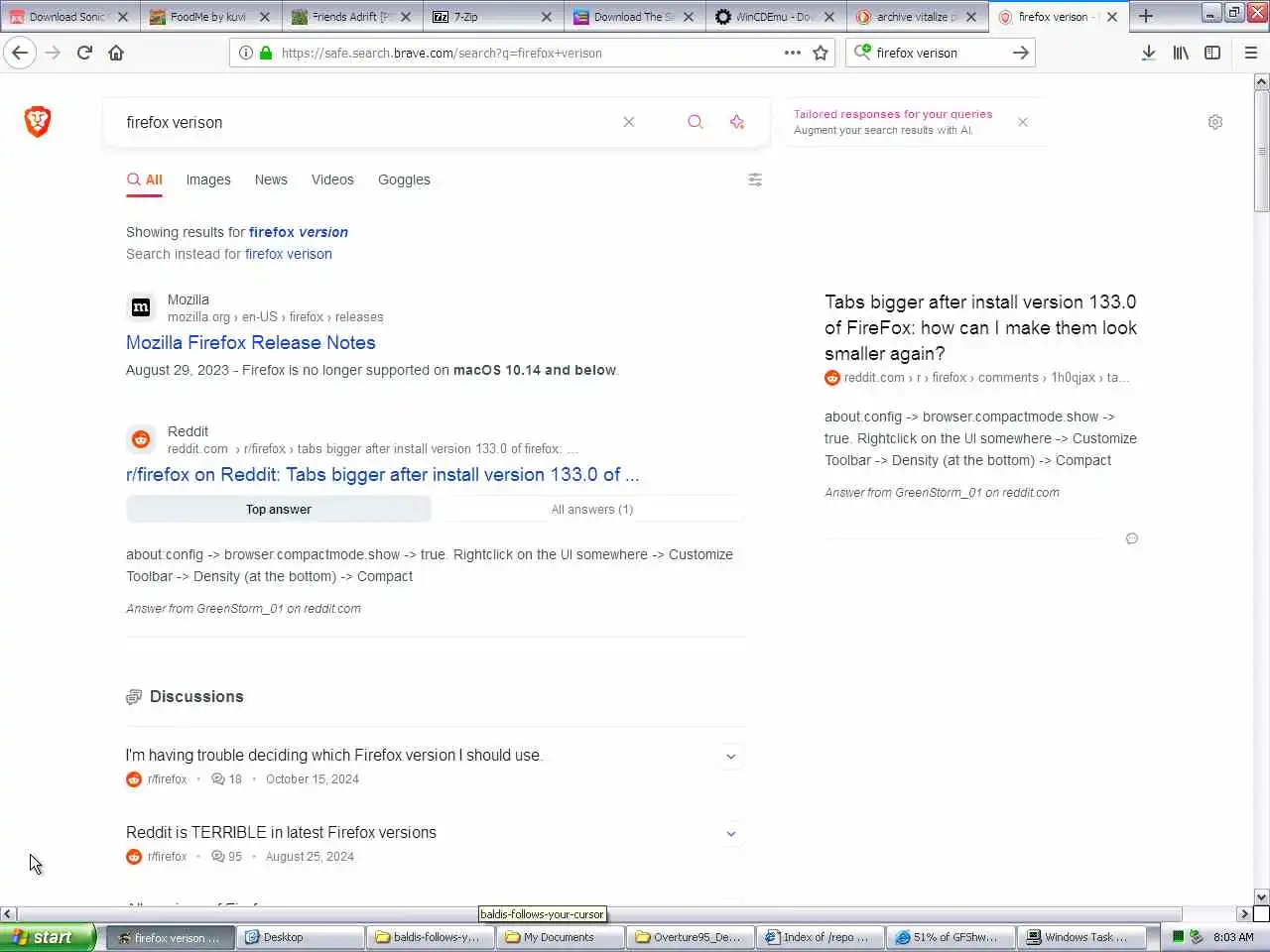1270x952 pixels.
Task: Close the WinCDEmu tab
Action: click(x=829, y=17)
